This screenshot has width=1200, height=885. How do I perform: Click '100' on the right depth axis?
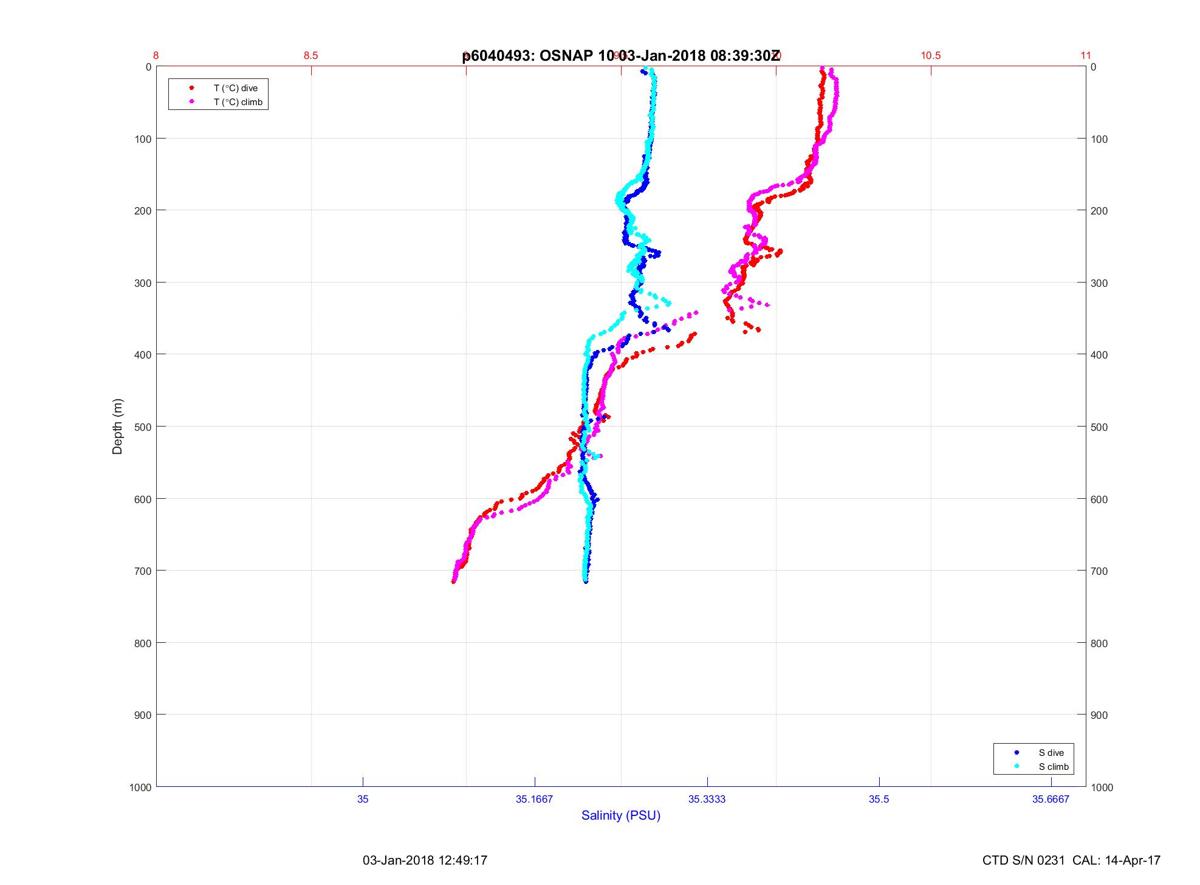tap(1101, 139)
